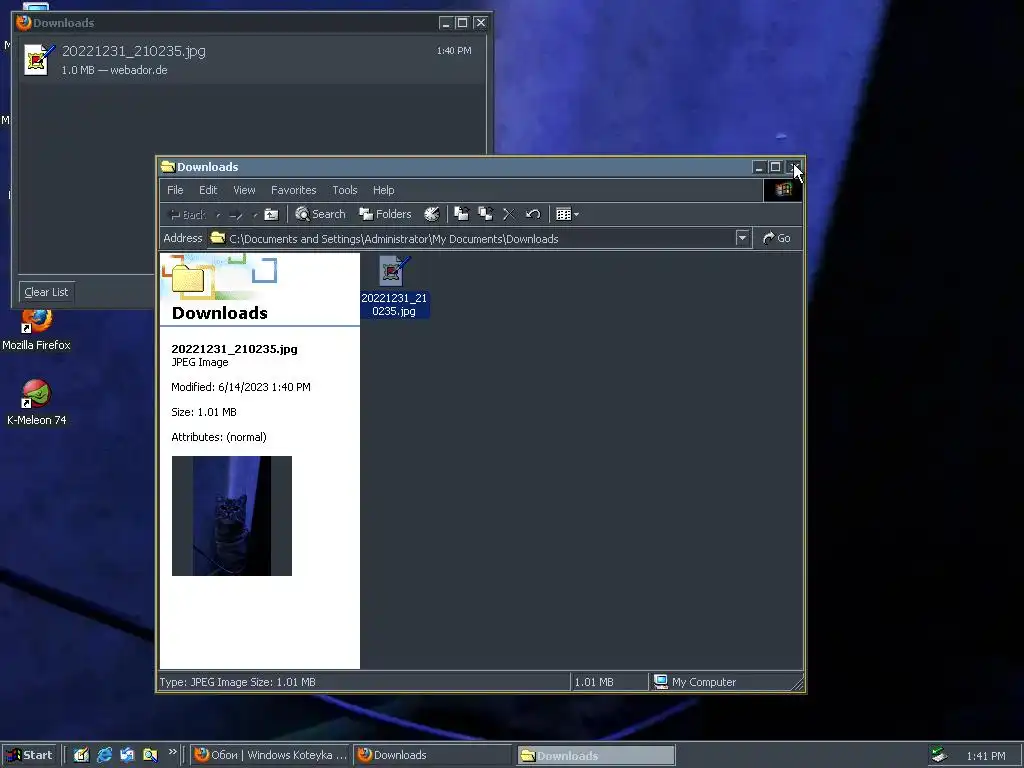
Task: Select the 20221231_210235.jpg file icon in Explorer
Action: 394,286
